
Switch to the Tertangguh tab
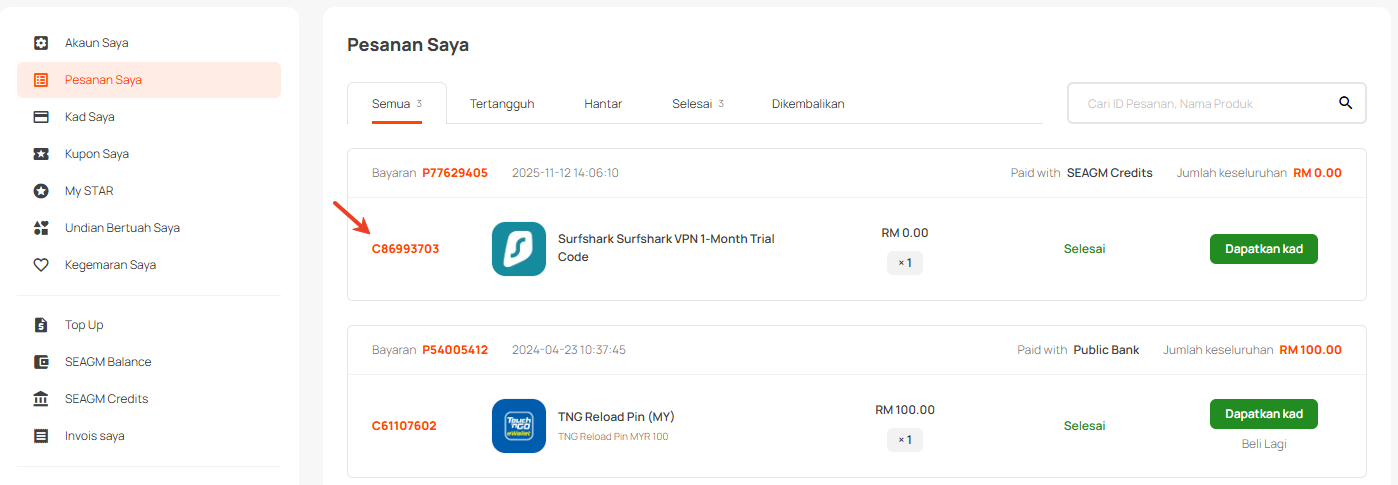tap(502, 104)
